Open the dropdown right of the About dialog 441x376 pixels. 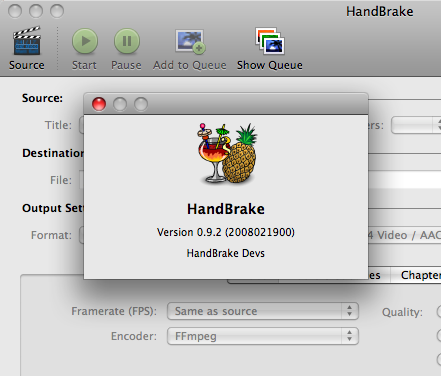tap(416, 125)
